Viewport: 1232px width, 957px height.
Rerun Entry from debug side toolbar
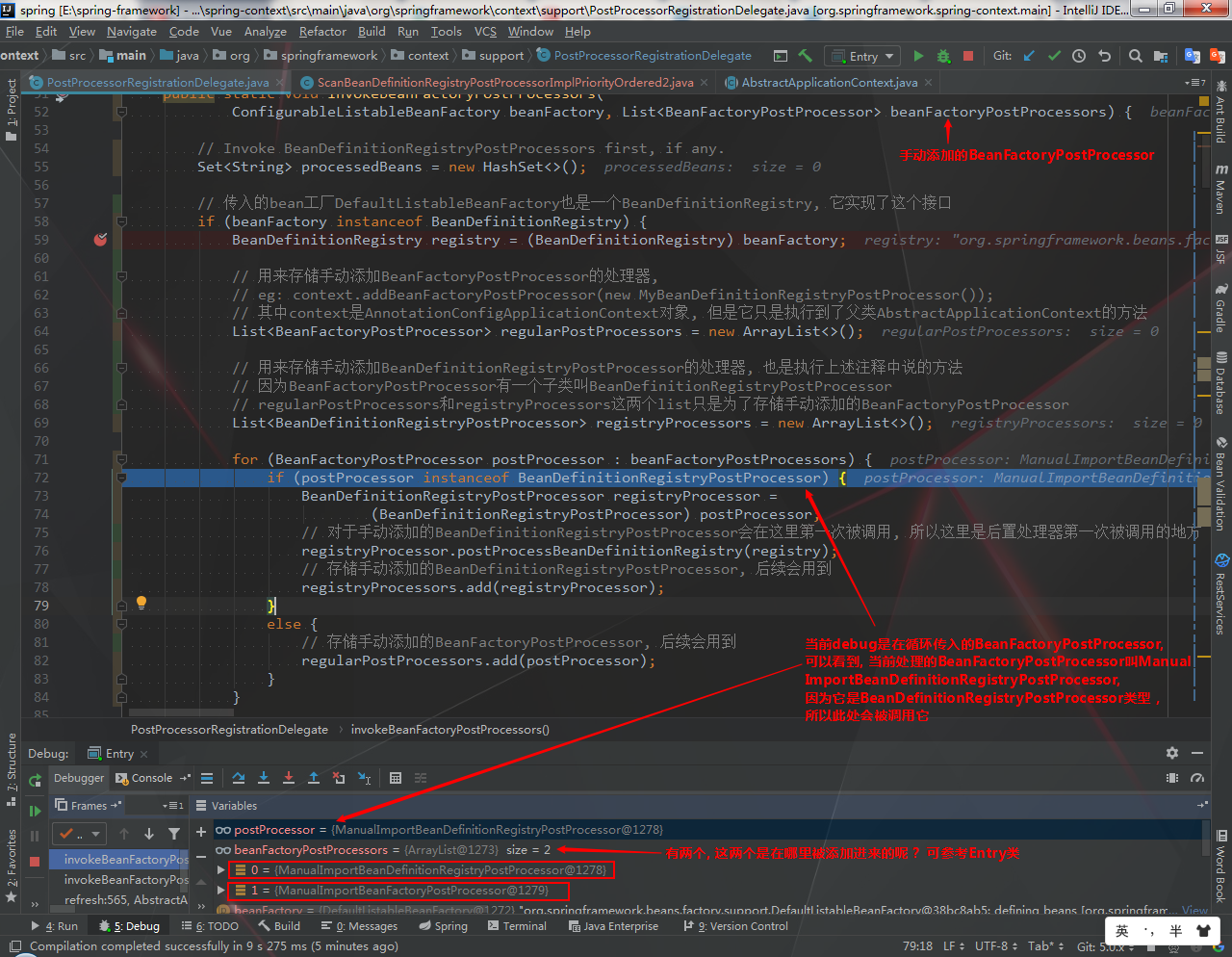point(35,781)
